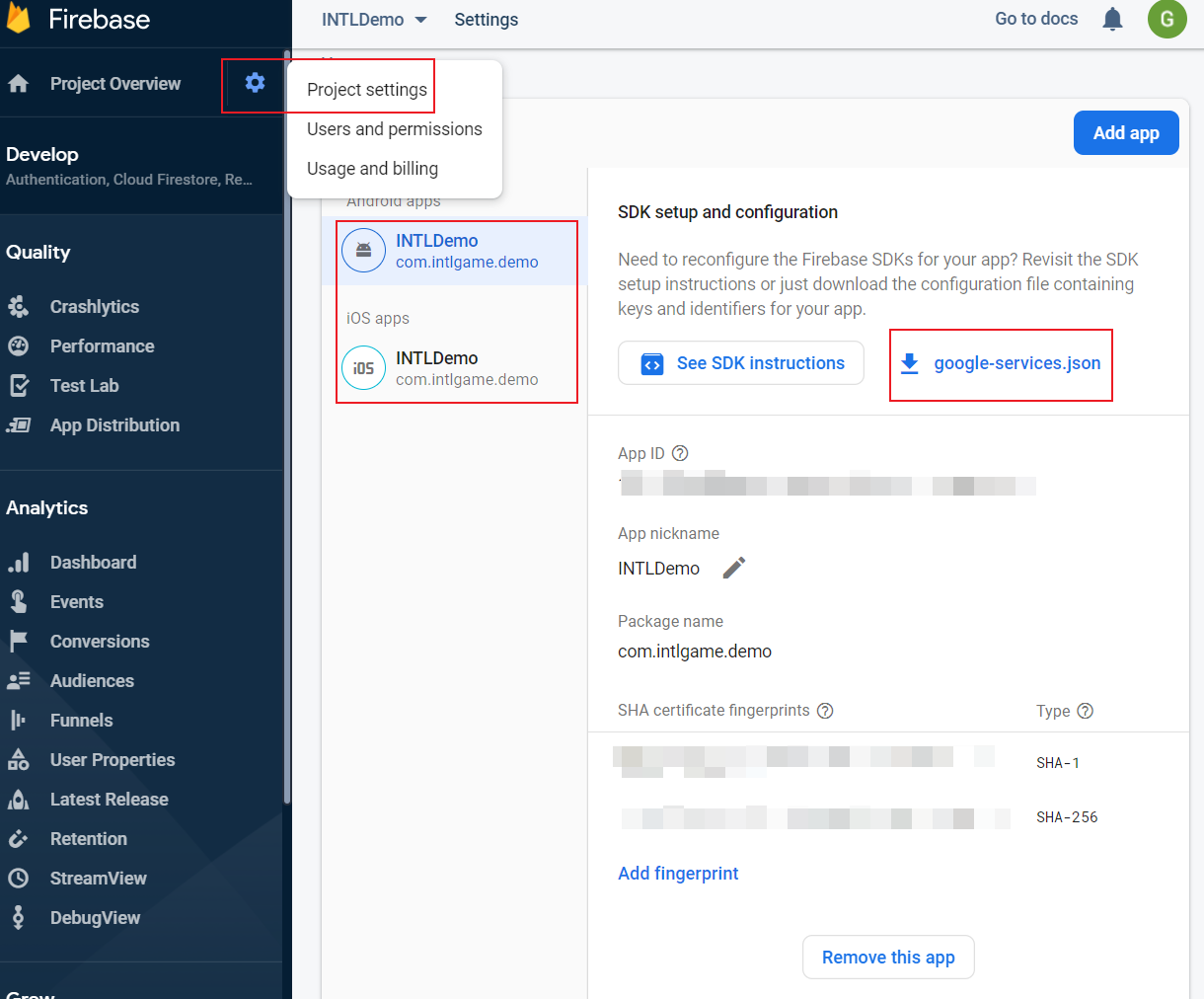Open Users and permissions

pos(394,128)
